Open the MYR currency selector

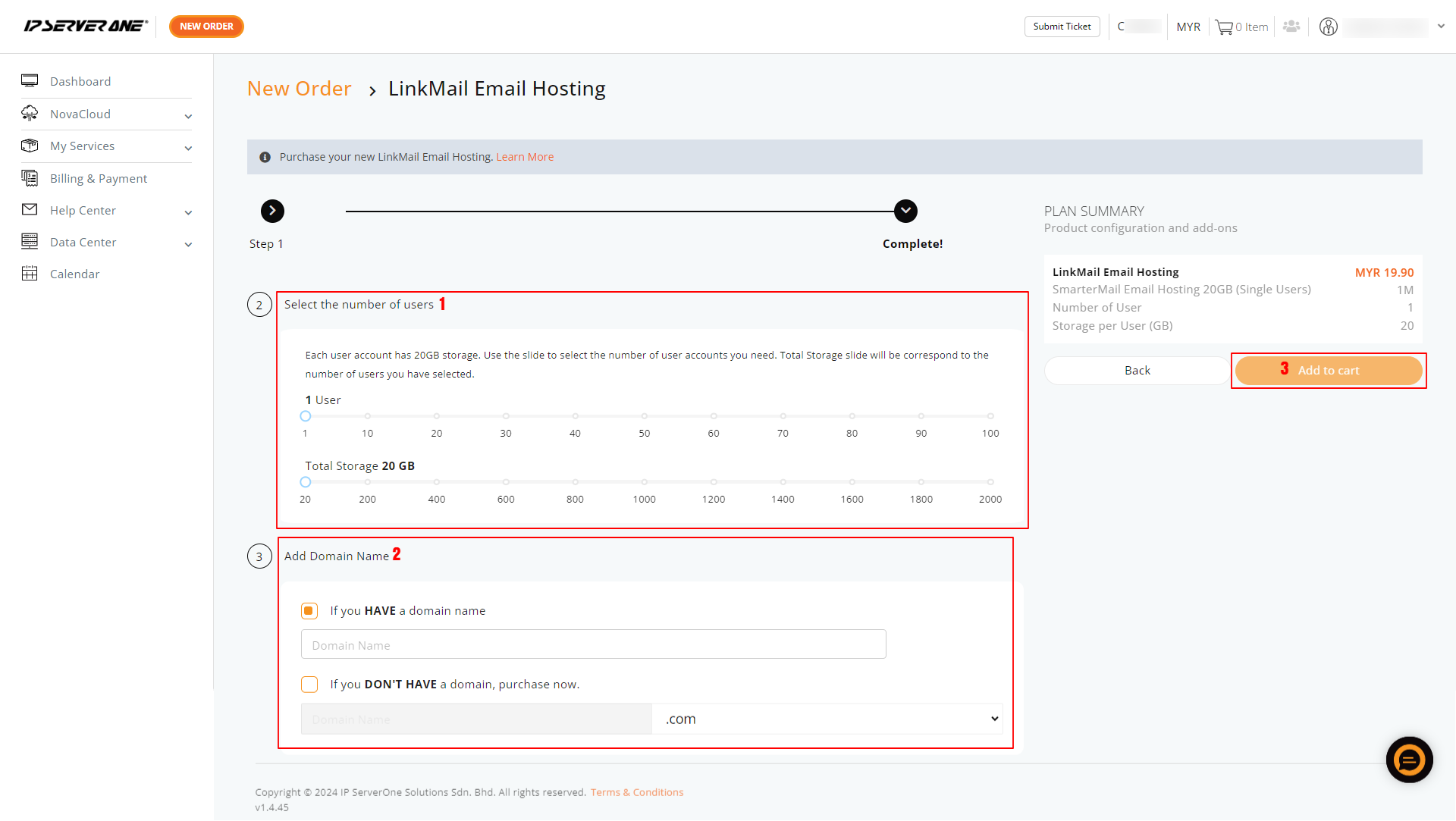[x=1188, y=27]
